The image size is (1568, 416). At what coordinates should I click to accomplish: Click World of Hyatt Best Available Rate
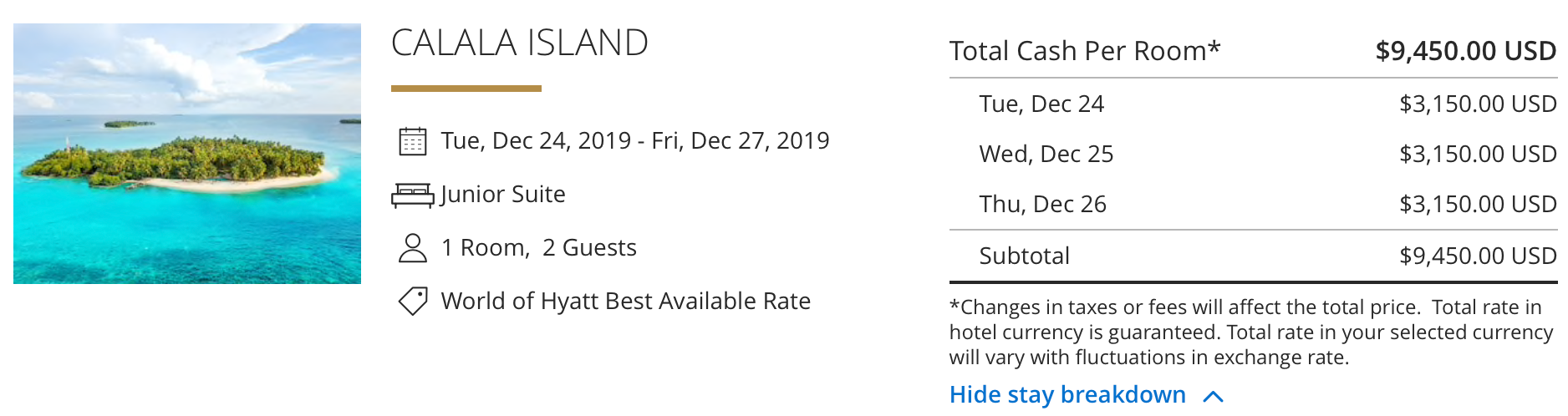coord(625,301)
